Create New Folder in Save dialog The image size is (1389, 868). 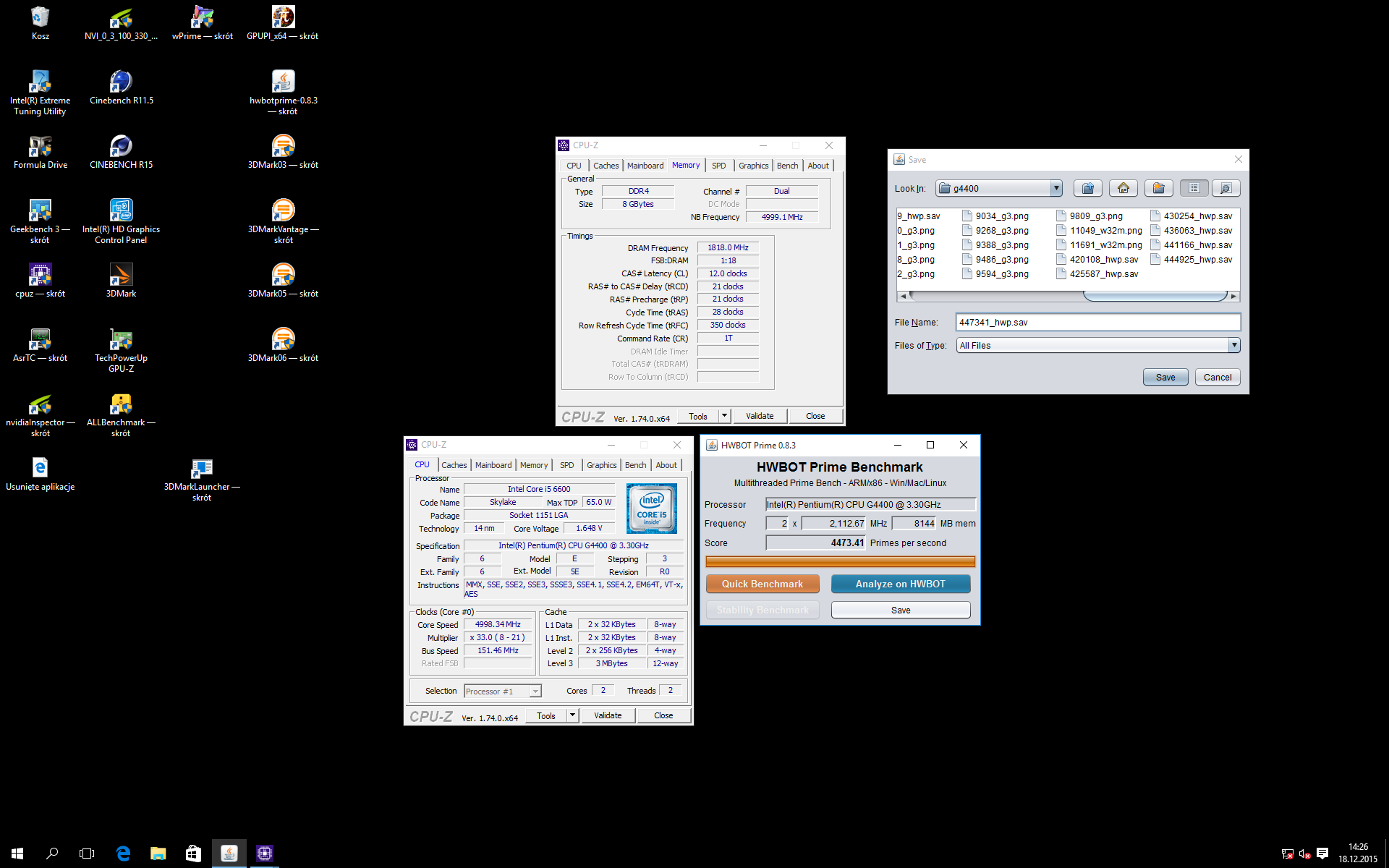[1158, 188]
